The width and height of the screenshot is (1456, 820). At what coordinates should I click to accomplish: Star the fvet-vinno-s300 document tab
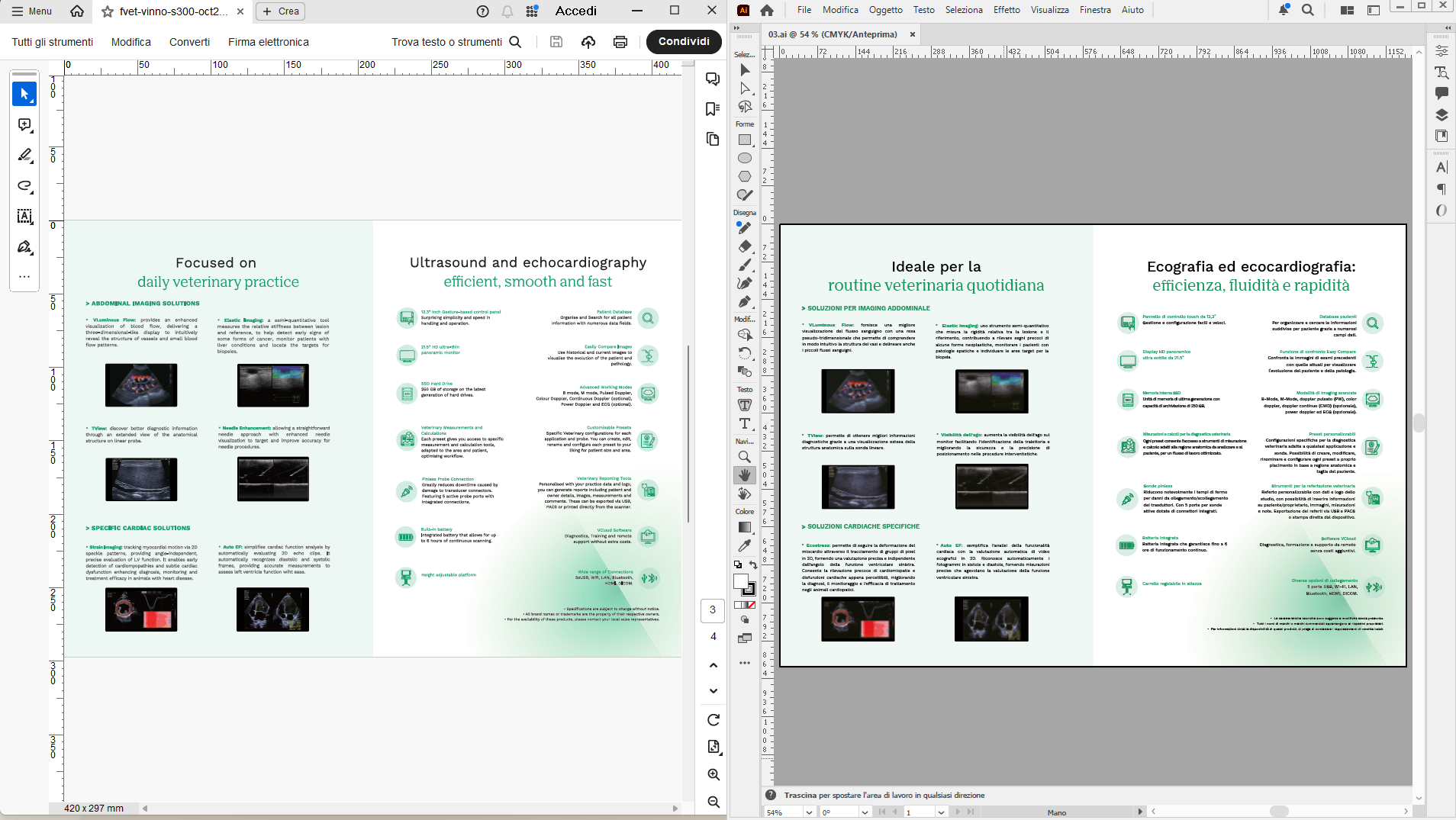tap(108, 11)
